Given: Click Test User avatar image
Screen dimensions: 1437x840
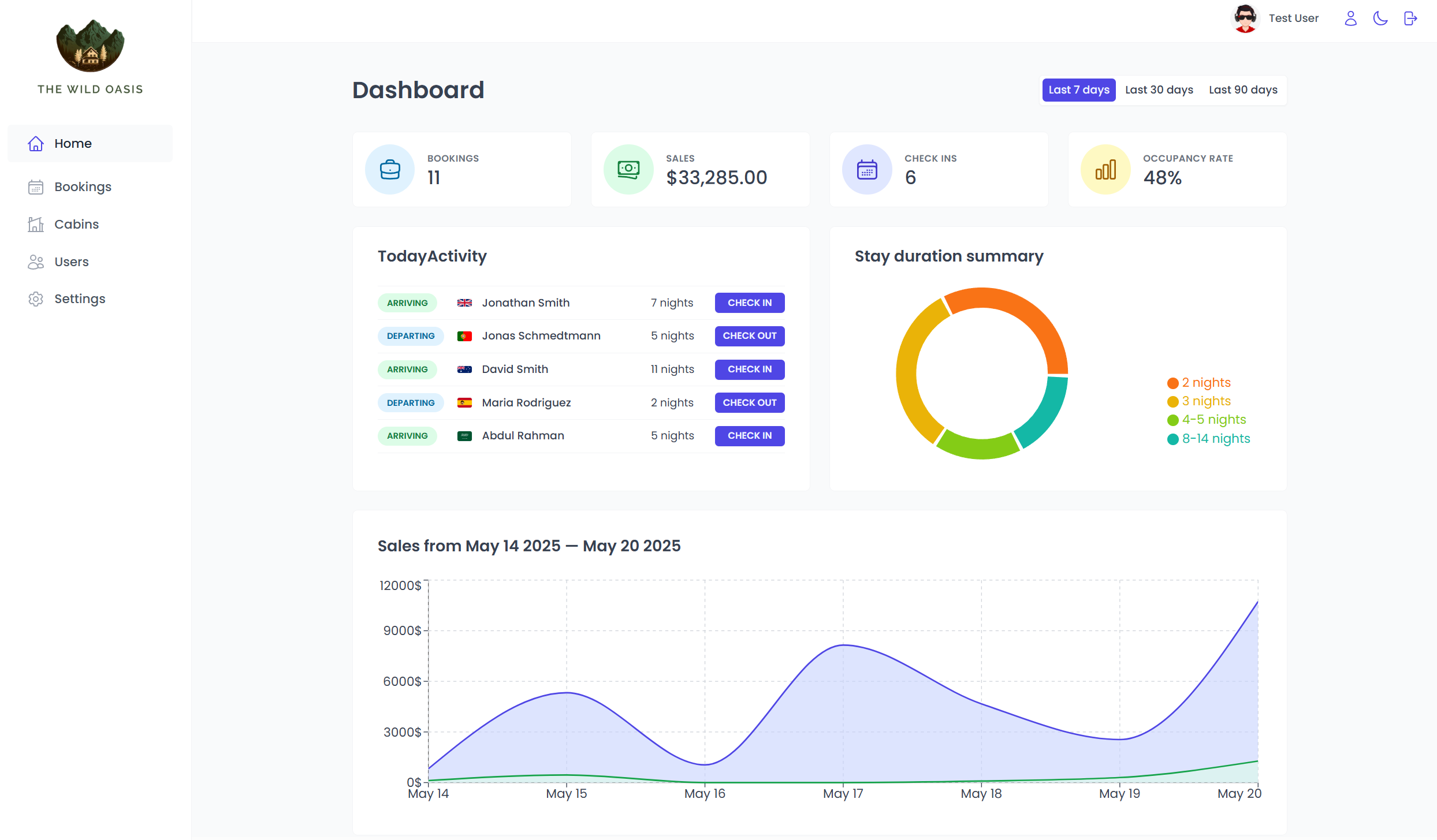Looking at the screenshot, I should pos(1245,18).
